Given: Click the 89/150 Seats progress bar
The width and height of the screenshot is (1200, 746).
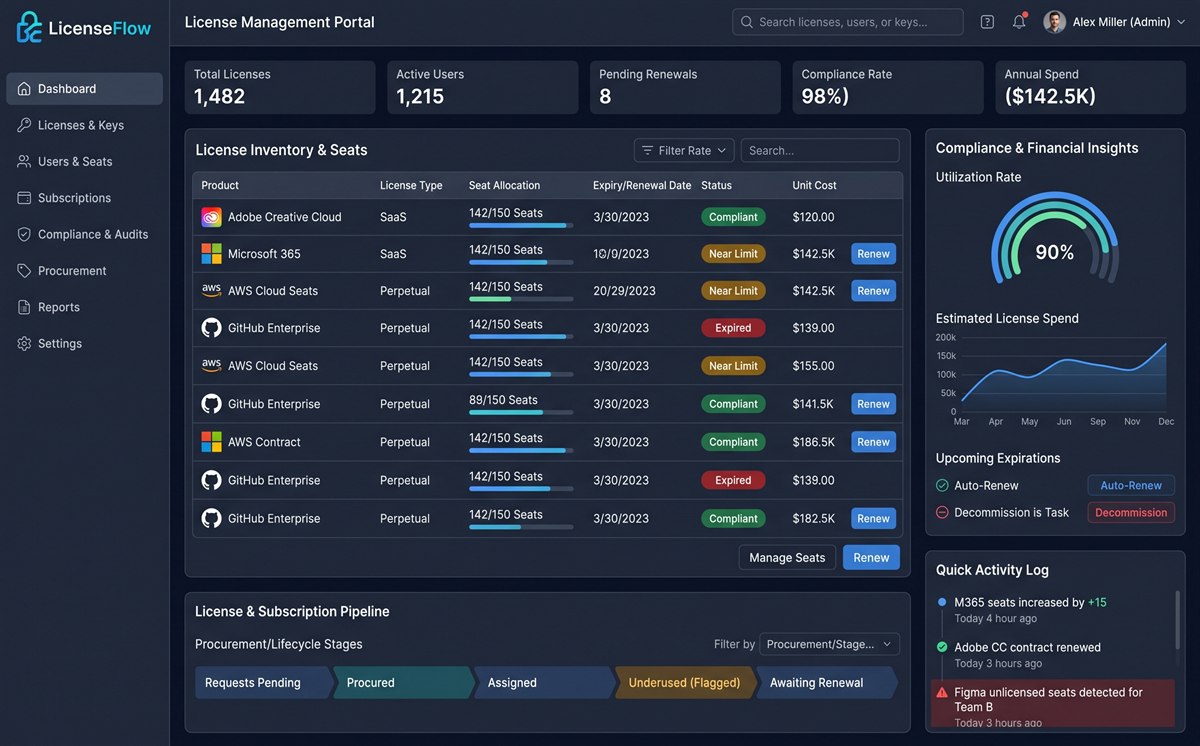Looking at the screenshot, I should (x=521, y=412).
